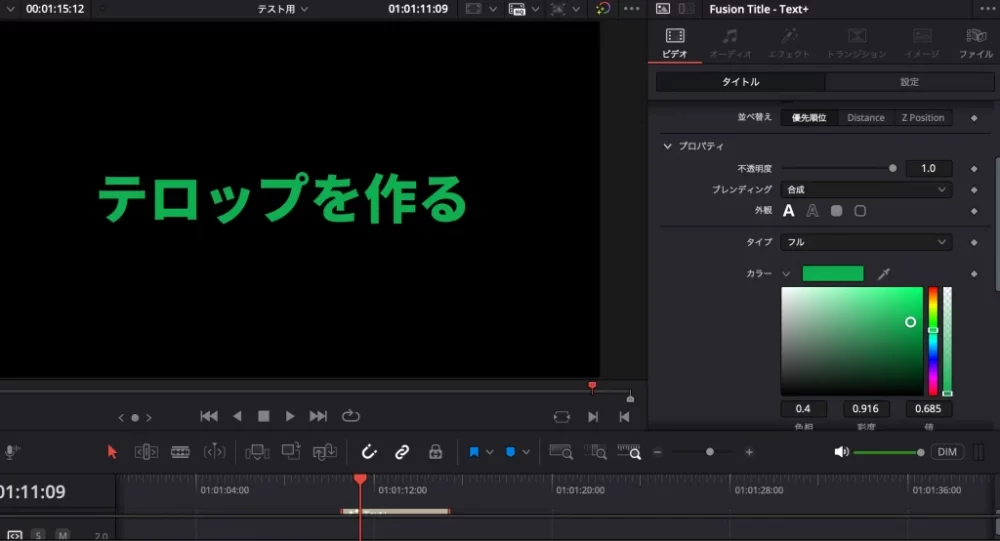Screen dimensions: 1000x541
Task: Select the Z Position sort button
Action: click(922, 118)
